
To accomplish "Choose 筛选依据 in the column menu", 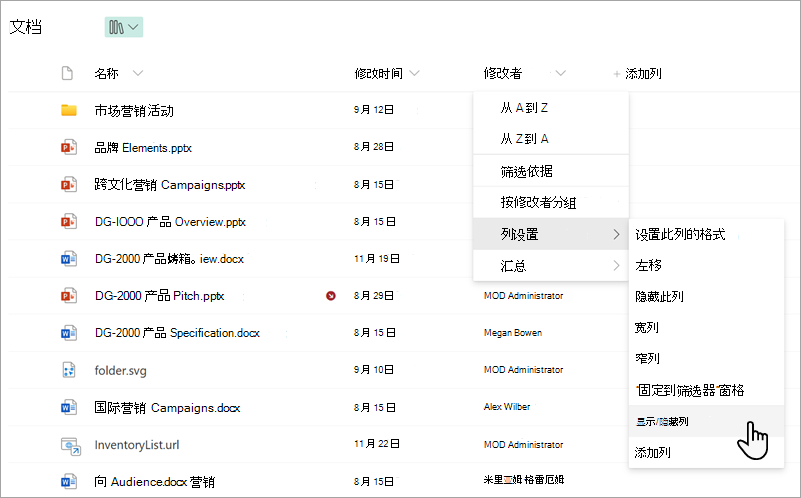I will (551, 171).
